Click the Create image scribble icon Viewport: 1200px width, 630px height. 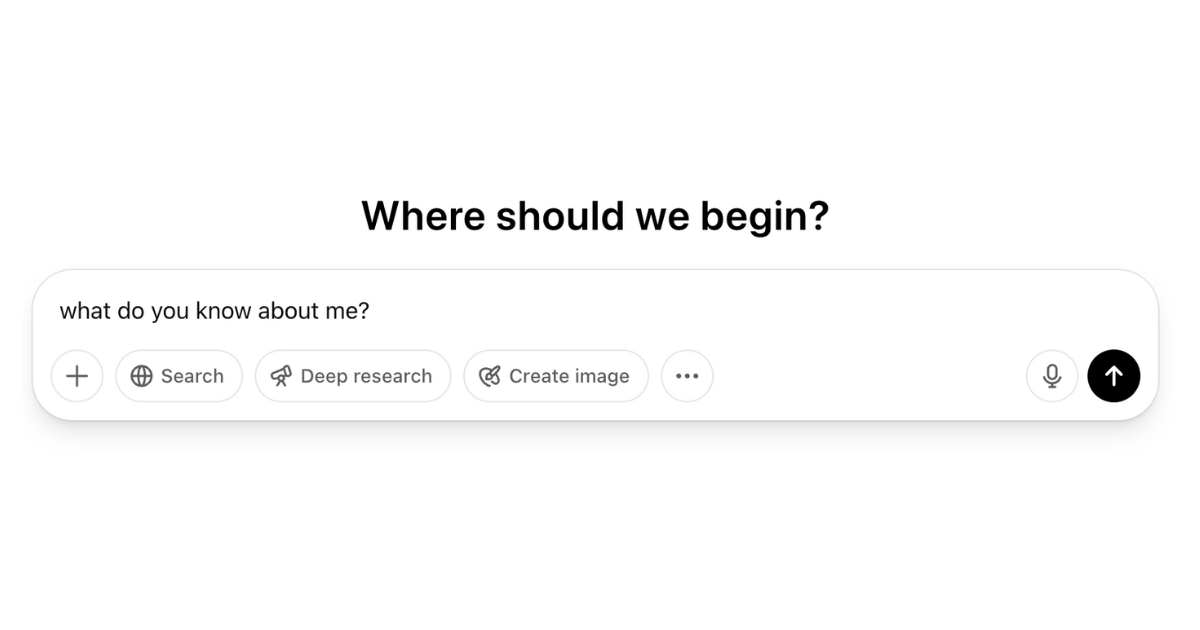[x=489, y=376]
